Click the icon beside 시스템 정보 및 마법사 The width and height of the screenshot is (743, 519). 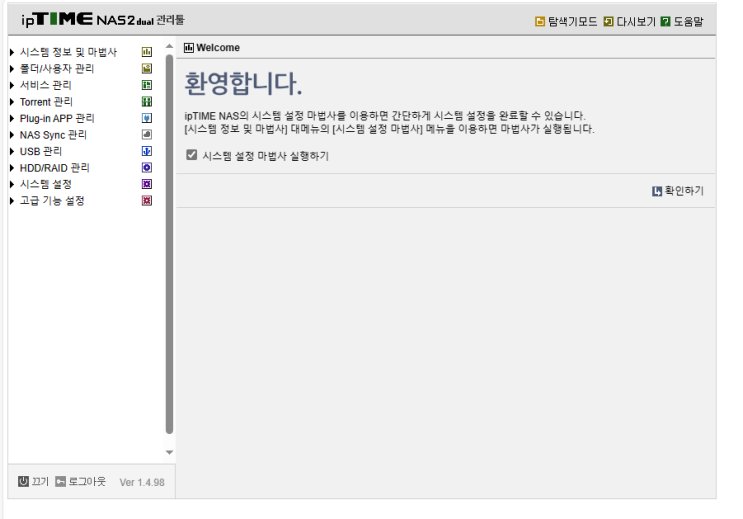pos(147,52)
